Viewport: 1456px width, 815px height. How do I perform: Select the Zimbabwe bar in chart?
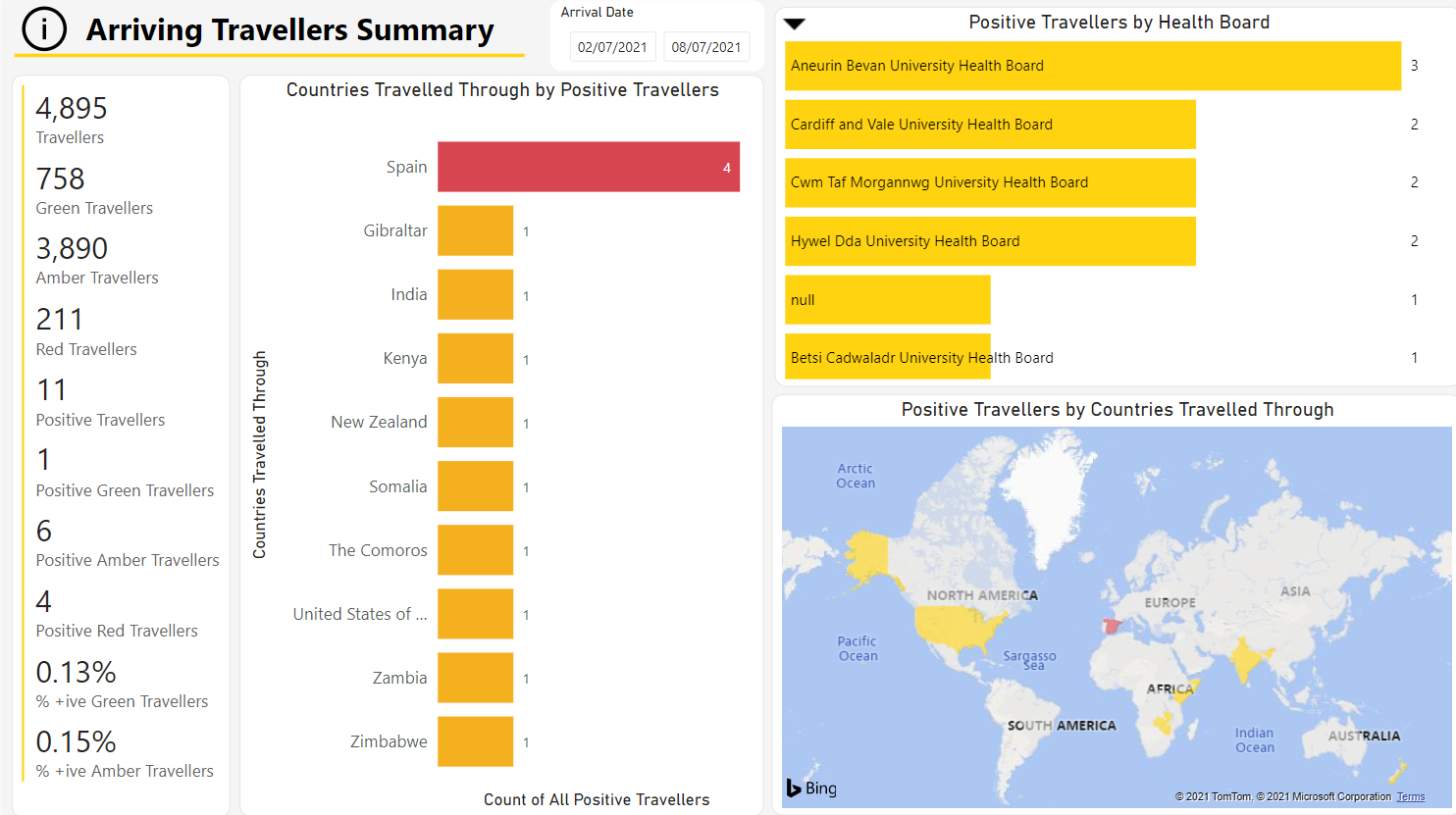tap(475, 741)
